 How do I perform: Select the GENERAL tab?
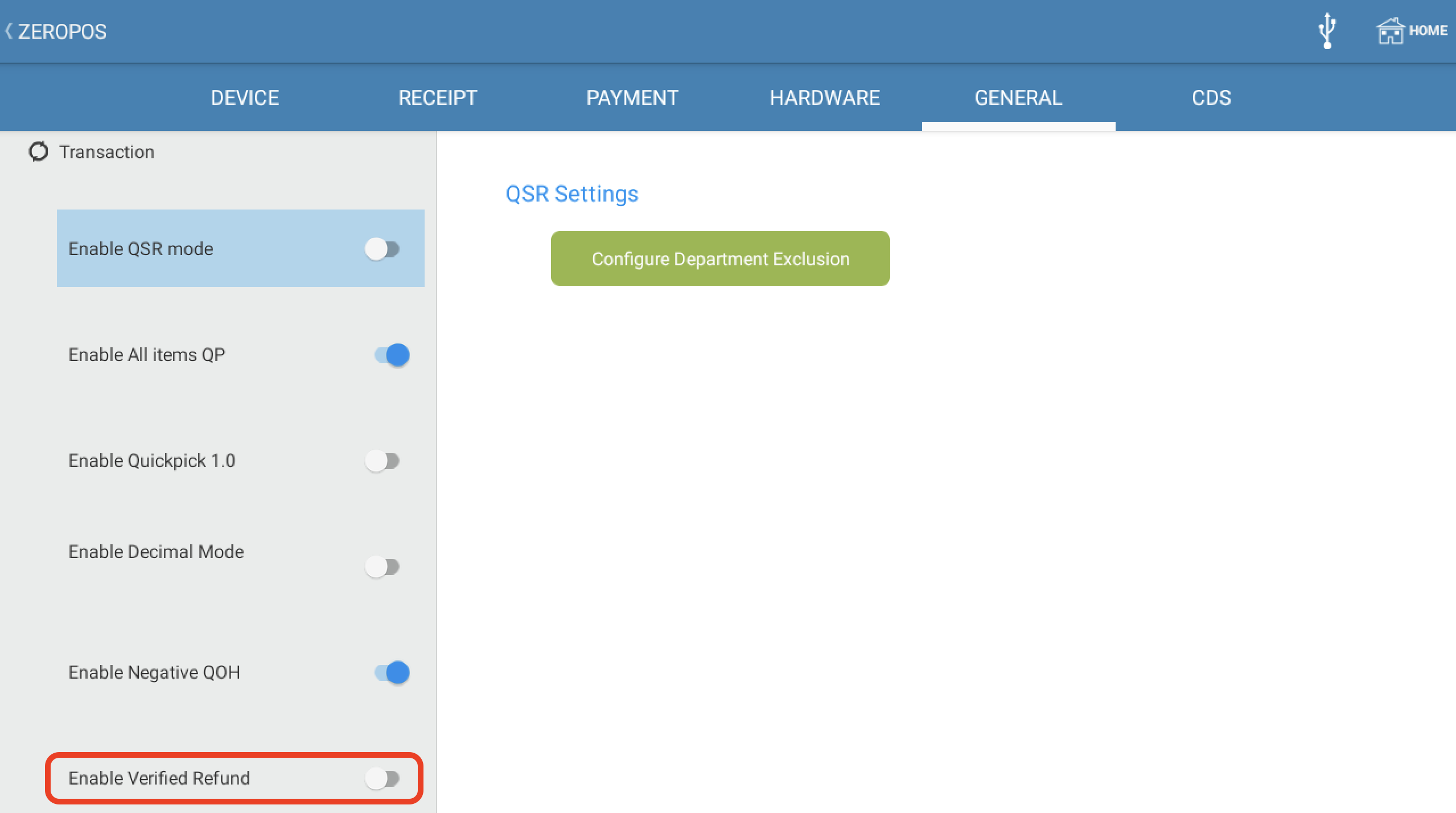(x=1018, y=97)
